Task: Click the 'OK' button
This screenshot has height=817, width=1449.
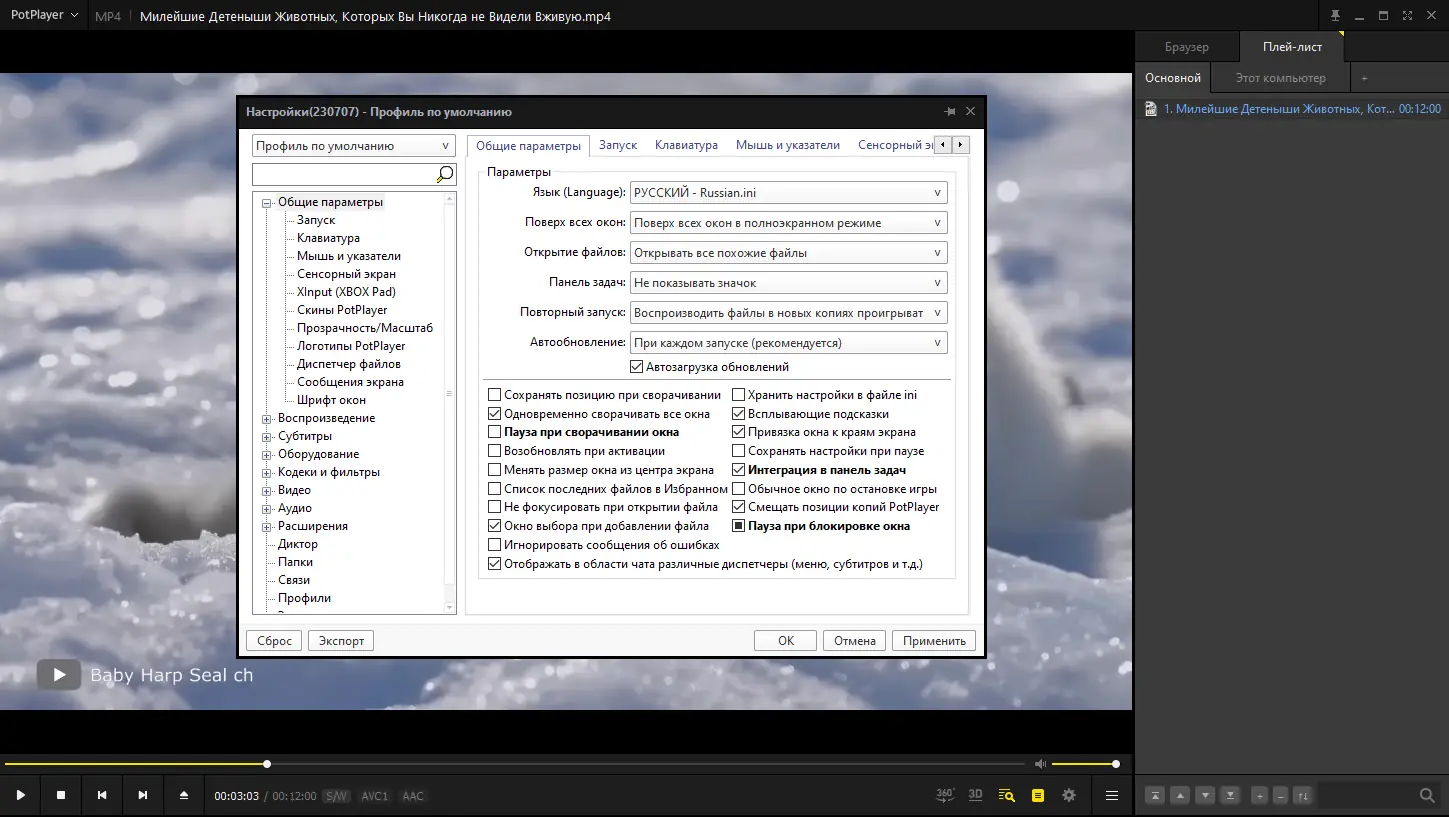Action: tap(786, 641)
